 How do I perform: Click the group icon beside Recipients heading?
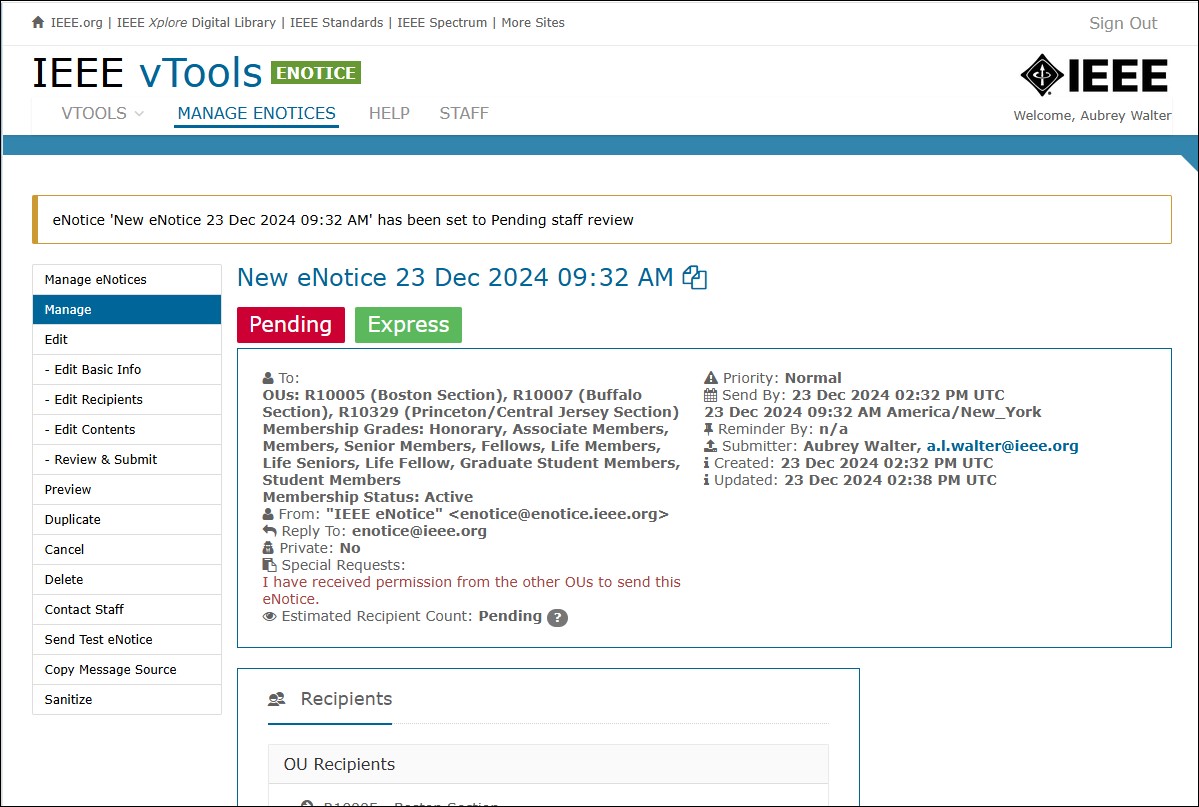[x=277, y=698]
